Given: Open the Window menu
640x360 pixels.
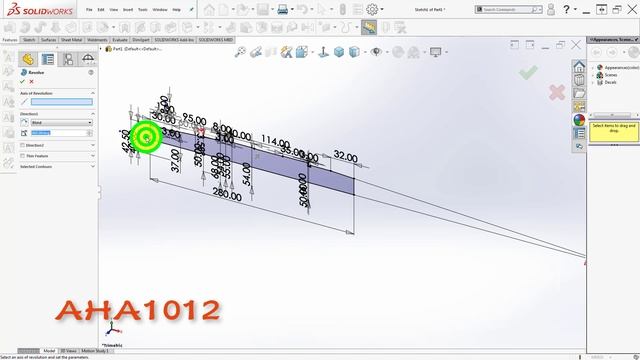Looking at the screenshot, I should click(x=160, y=9).
